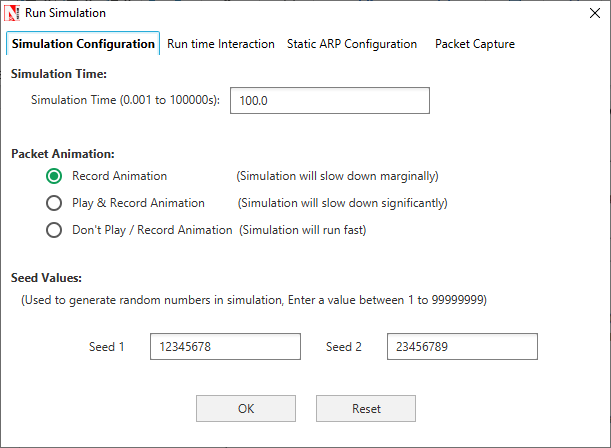Click the Packet Animation heading

[x=62, y=154]
